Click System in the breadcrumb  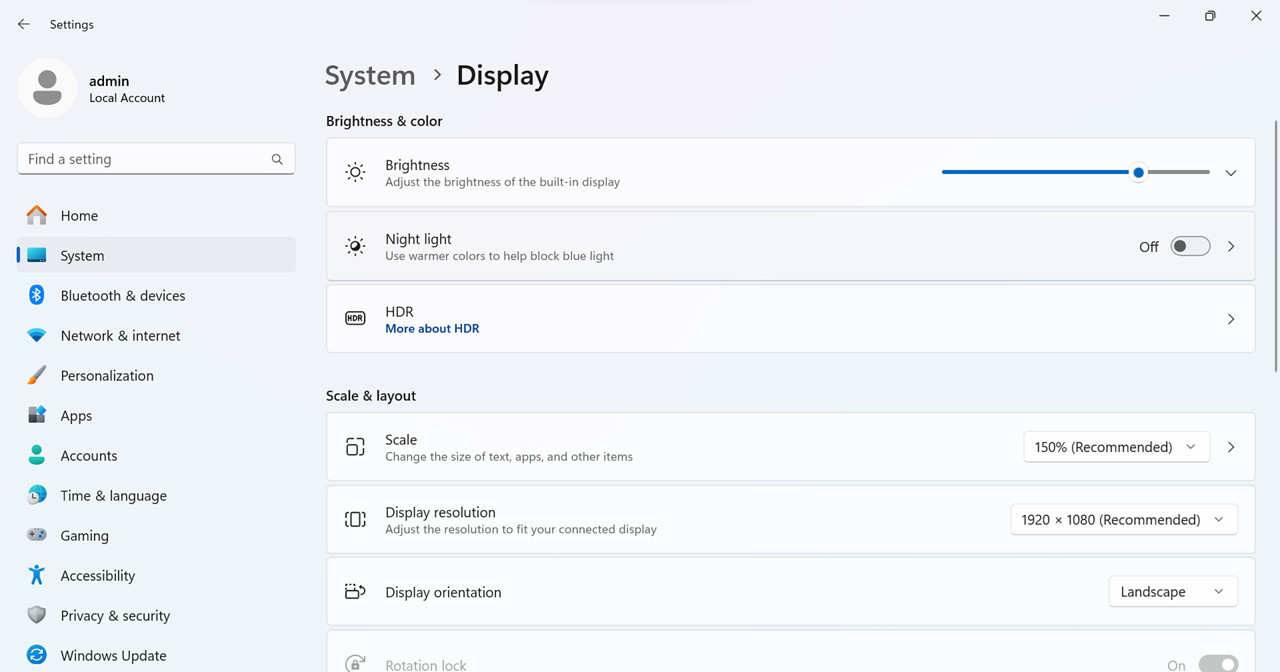click(370, 76)
